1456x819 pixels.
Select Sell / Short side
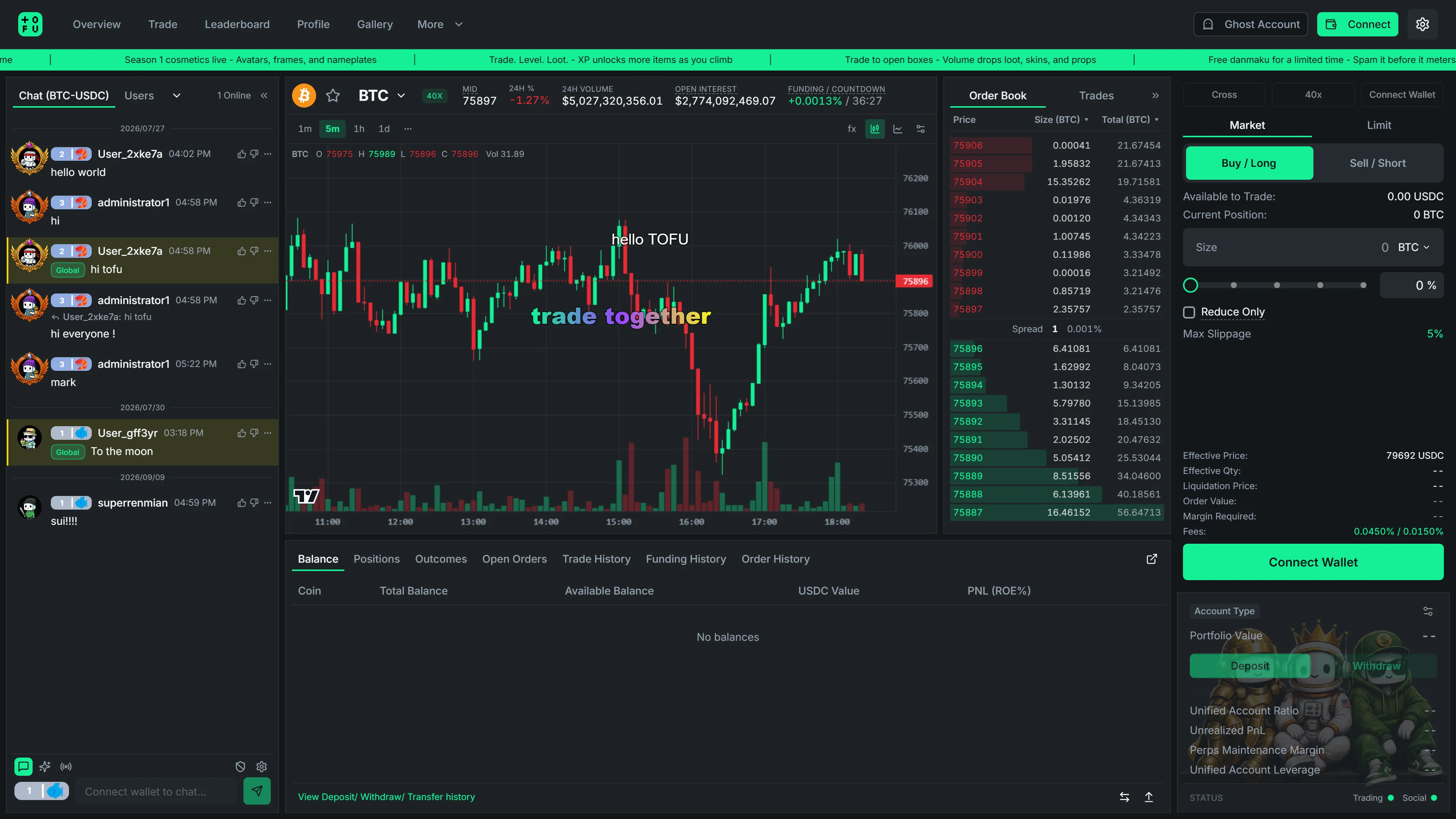pyautogui.click(x=1378, y=163)
